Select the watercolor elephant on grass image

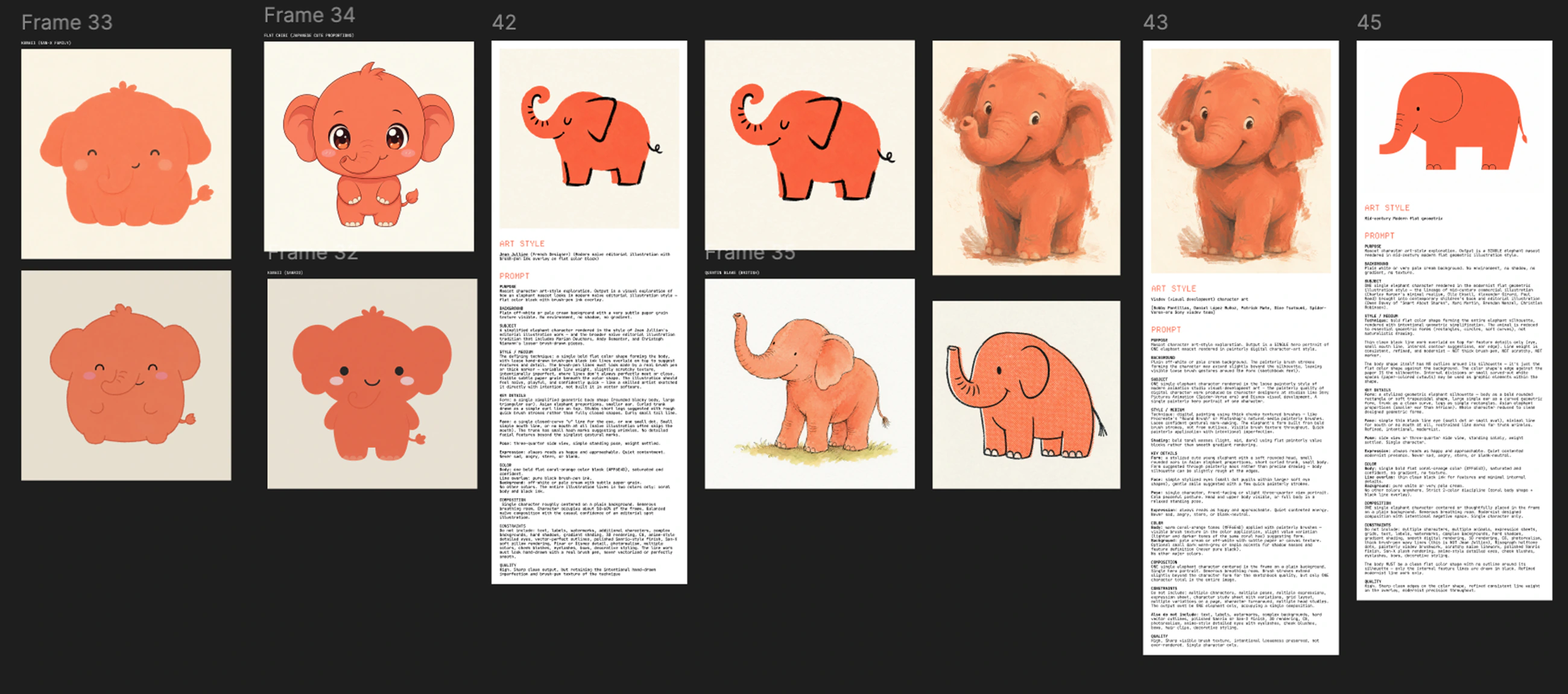(809, 383)
